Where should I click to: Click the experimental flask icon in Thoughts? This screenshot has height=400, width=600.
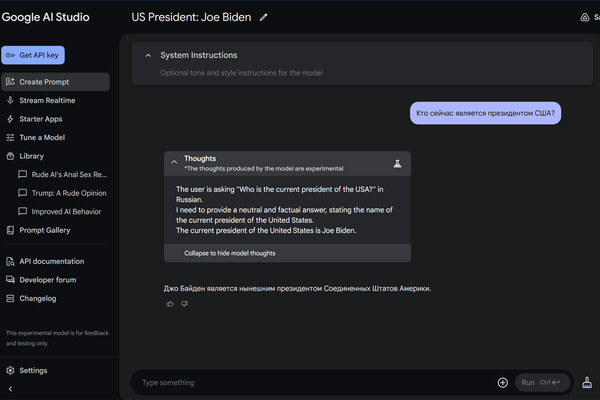tap(396, 162)
